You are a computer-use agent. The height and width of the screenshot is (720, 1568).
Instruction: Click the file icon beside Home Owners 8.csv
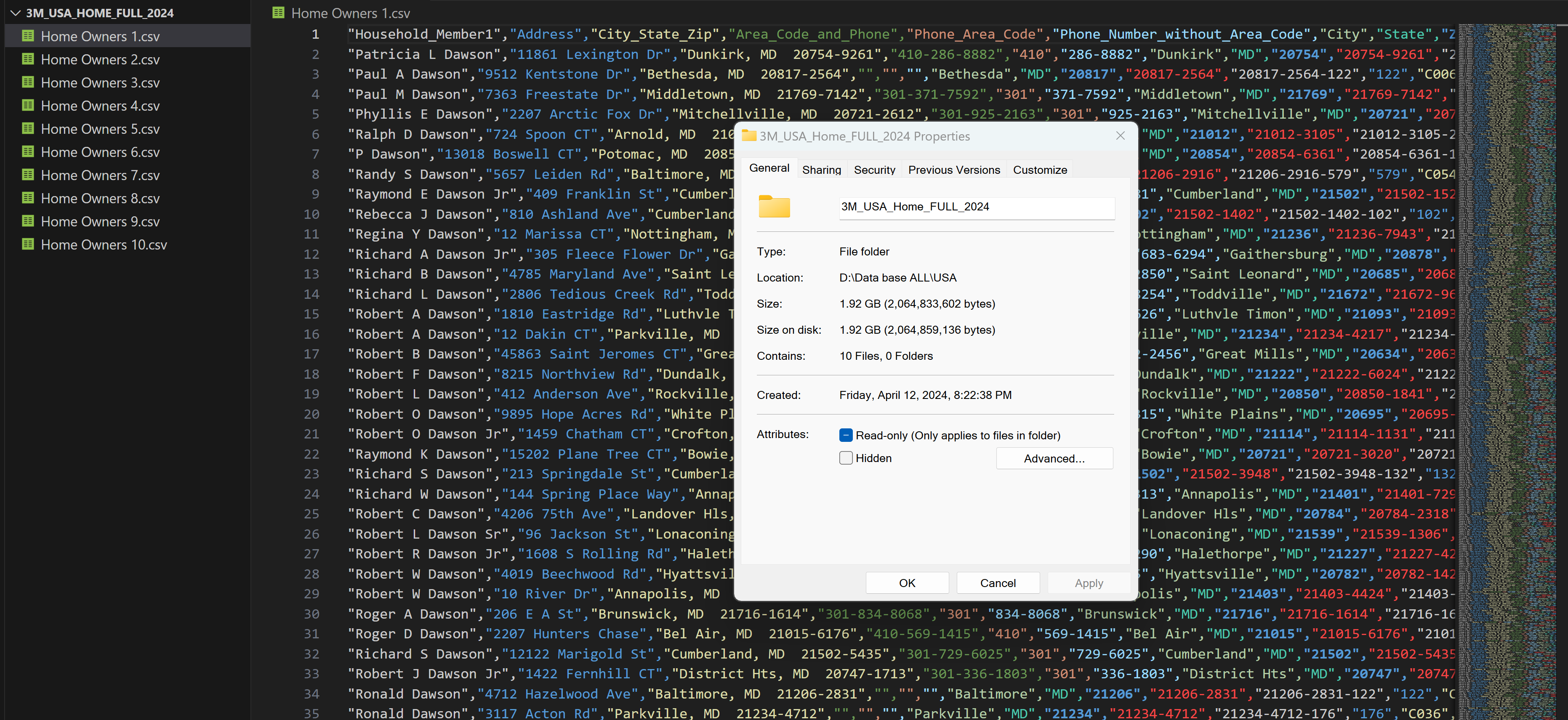coord(27,198)
